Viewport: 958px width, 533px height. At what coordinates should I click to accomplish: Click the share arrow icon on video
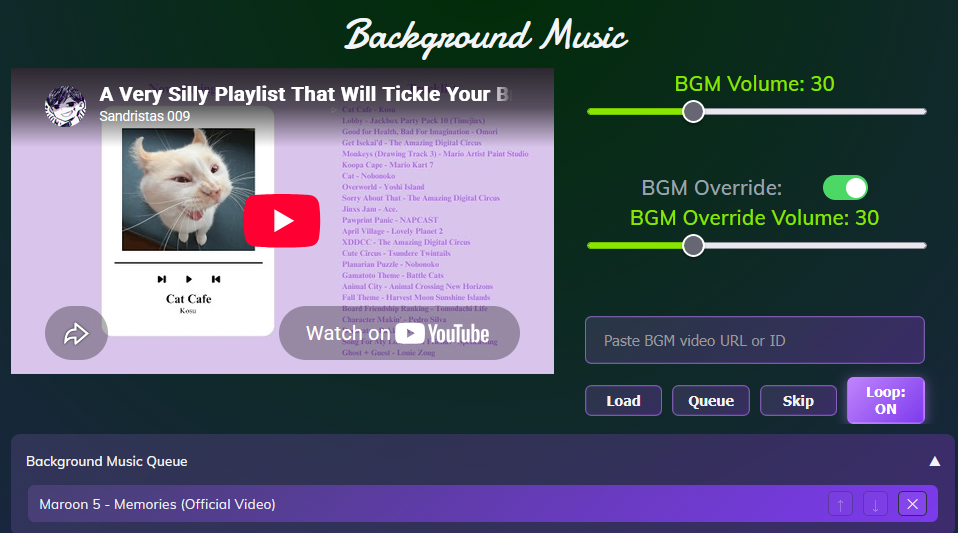(76, 333)
